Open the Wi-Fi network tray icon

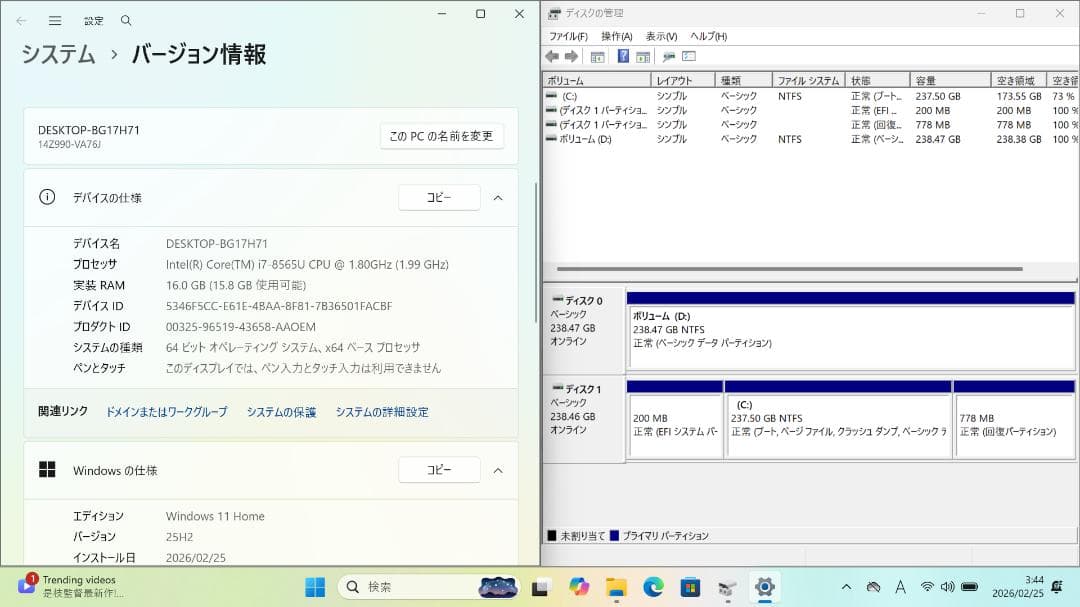pyautogui.click(x=927, y=587)
